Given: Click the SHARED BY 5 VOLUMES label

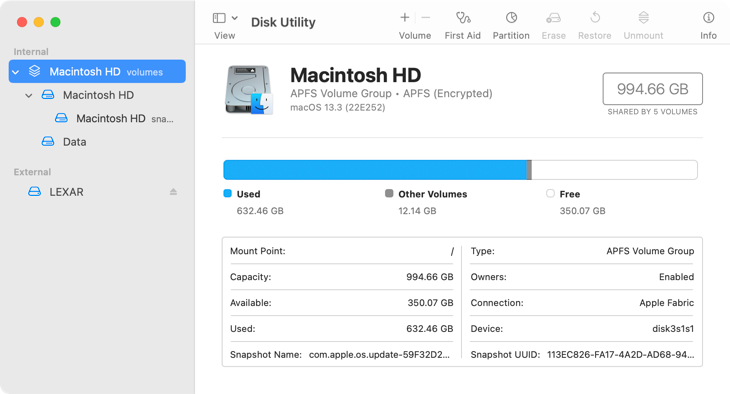Looking at the screenshot, I should [652, 112].
